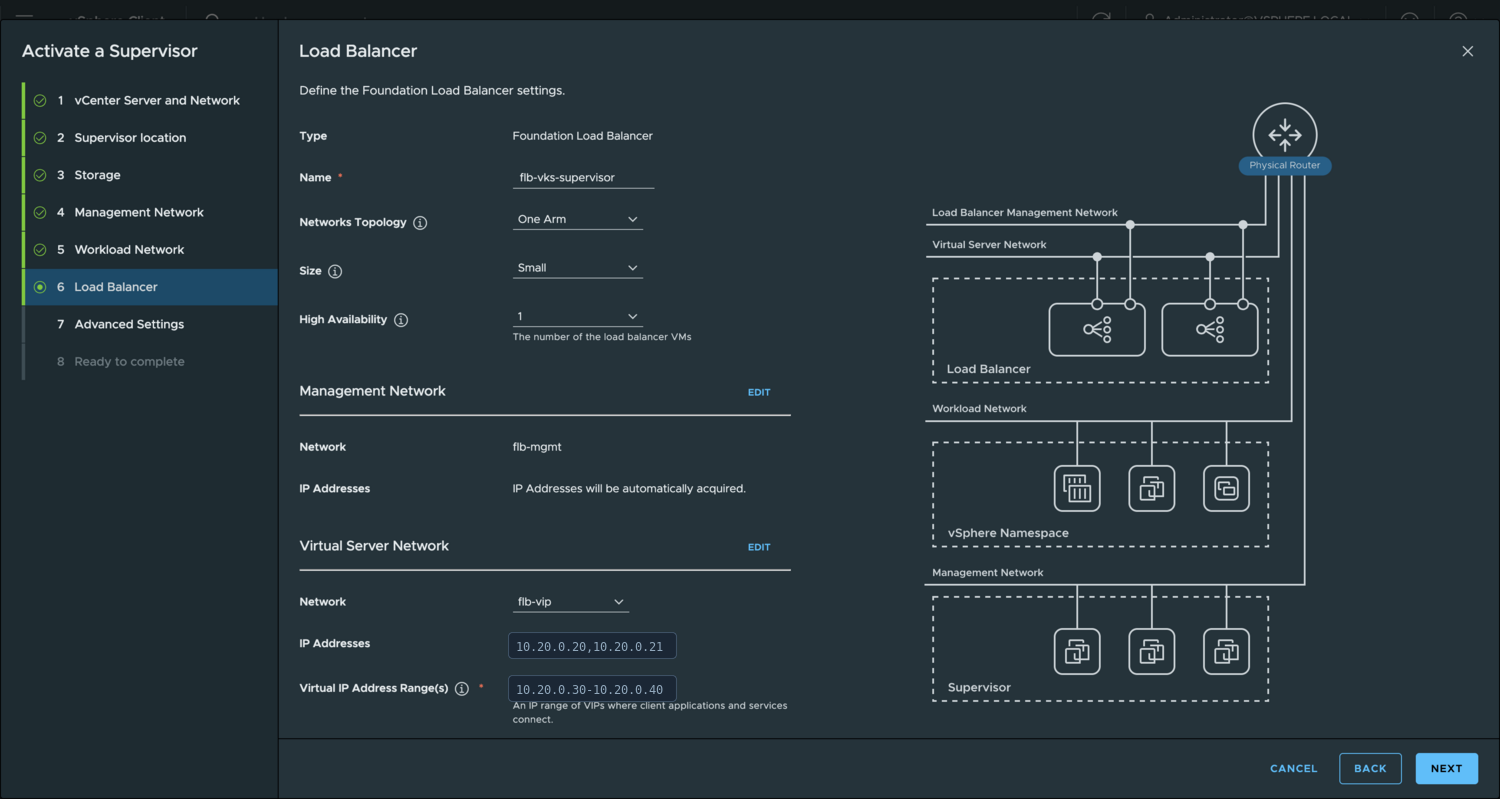The width and height of the screenshot is (1500, 799).
Task: Click the 'Workload Network' diagram label
Action: tap(979, 408)
